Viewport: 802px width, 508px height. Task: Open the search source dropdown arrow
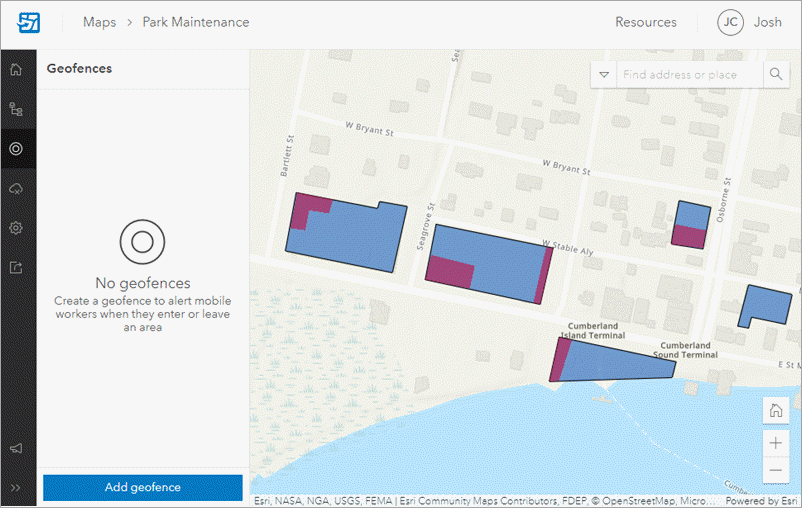[604, 75]
